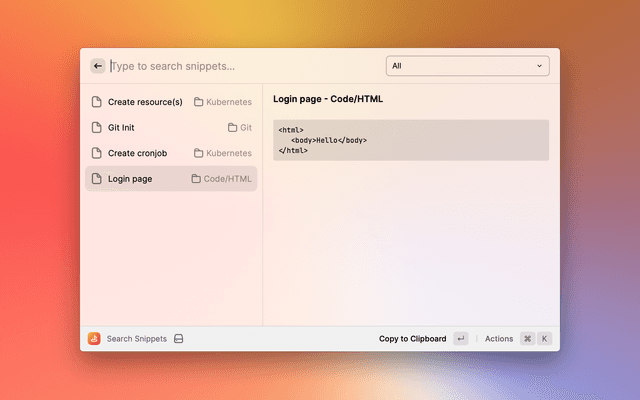
Task: Click the HTML code preview block
Action: point(410,140)
